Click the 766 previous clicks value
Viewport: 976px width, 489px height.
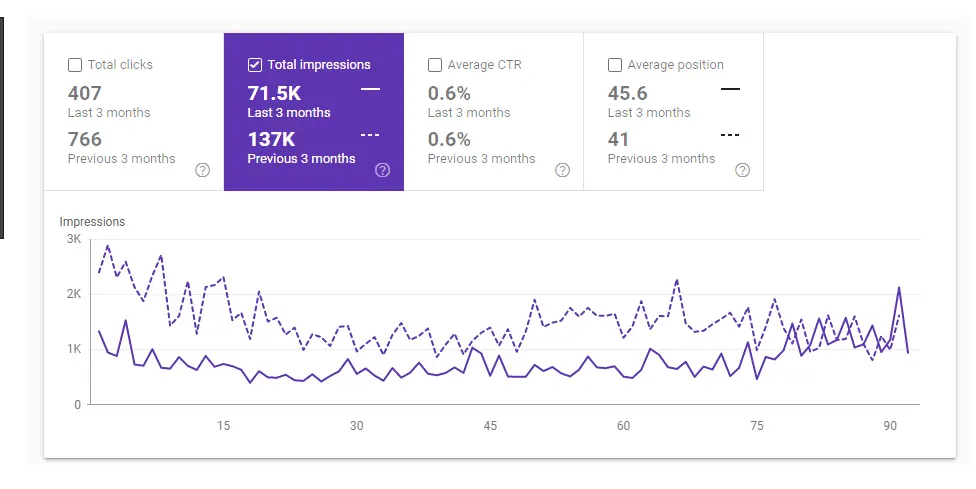tap(85, 139)
